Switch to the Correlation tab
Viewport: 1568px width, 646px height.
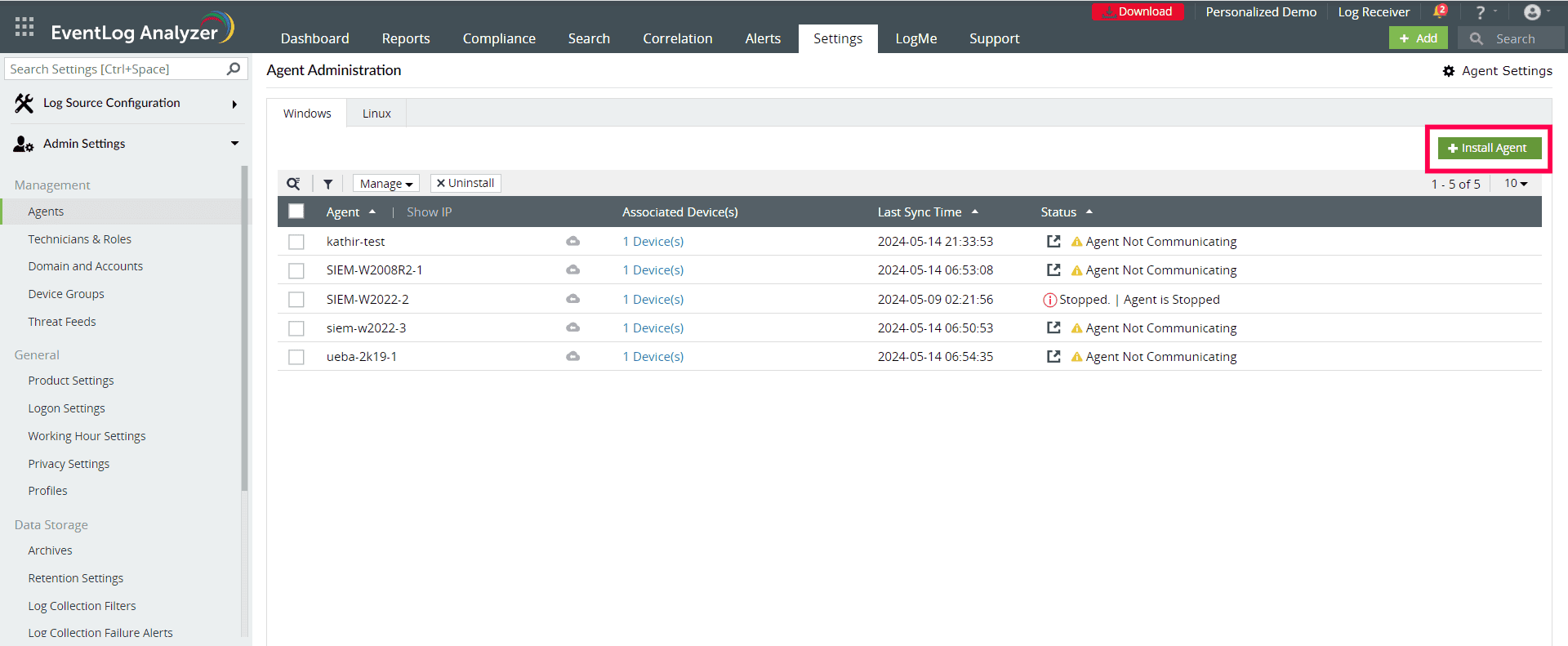point(677,38)
